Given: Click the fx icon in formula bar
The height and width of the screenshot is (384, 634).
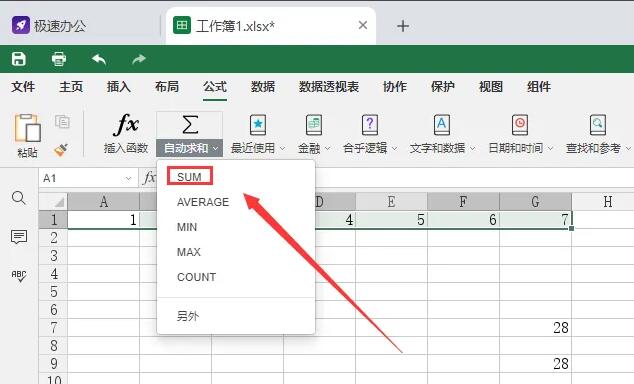Looking at the screenshot, I should click(x=149, y=177).
